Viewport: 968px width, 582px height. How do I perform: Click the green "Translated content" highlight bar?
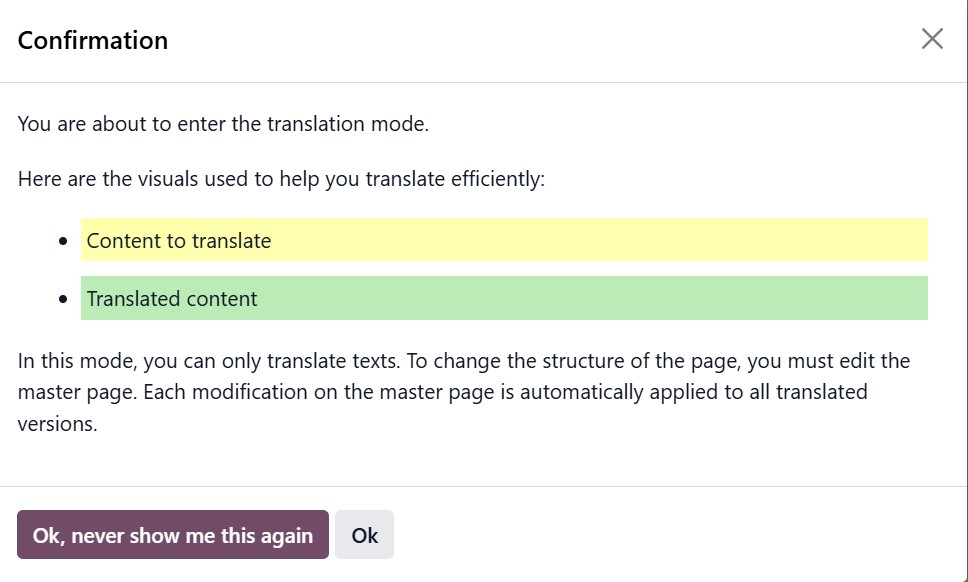point(504,298)
